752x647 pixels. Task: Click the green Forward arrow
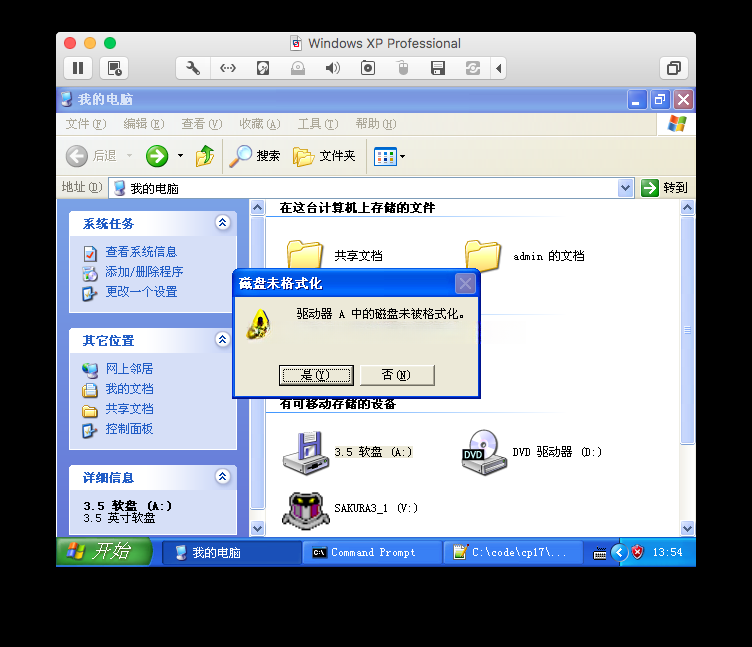[x=157, y=156]
